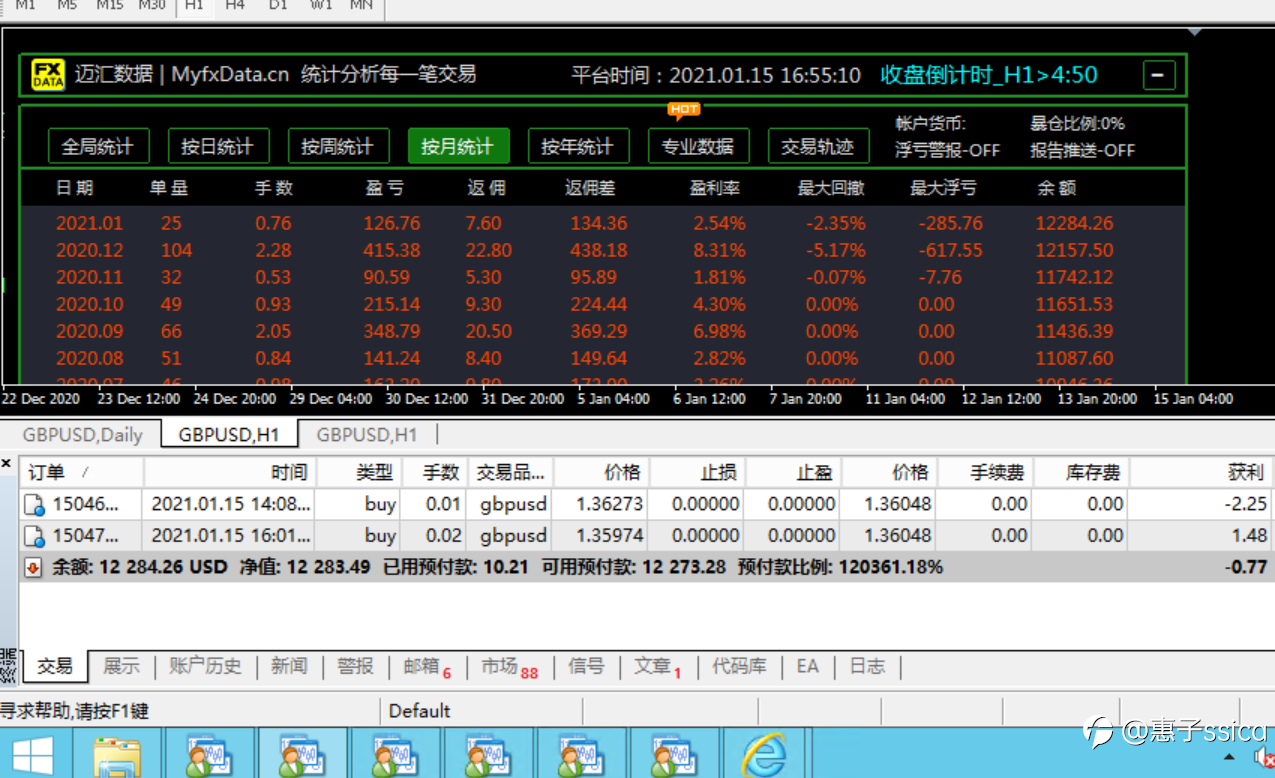The height and width of the screenshot is (778, 1275).
Task: Switch to the 新闻 tab
Action: [289, 666]
